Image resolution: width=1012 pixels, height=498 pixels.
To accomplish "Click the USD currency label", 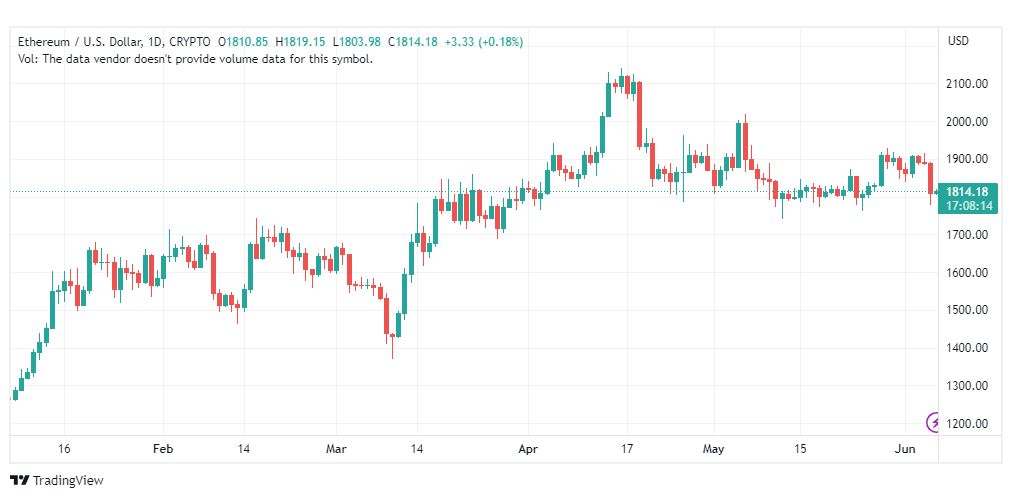I will (x=958, y=41).
